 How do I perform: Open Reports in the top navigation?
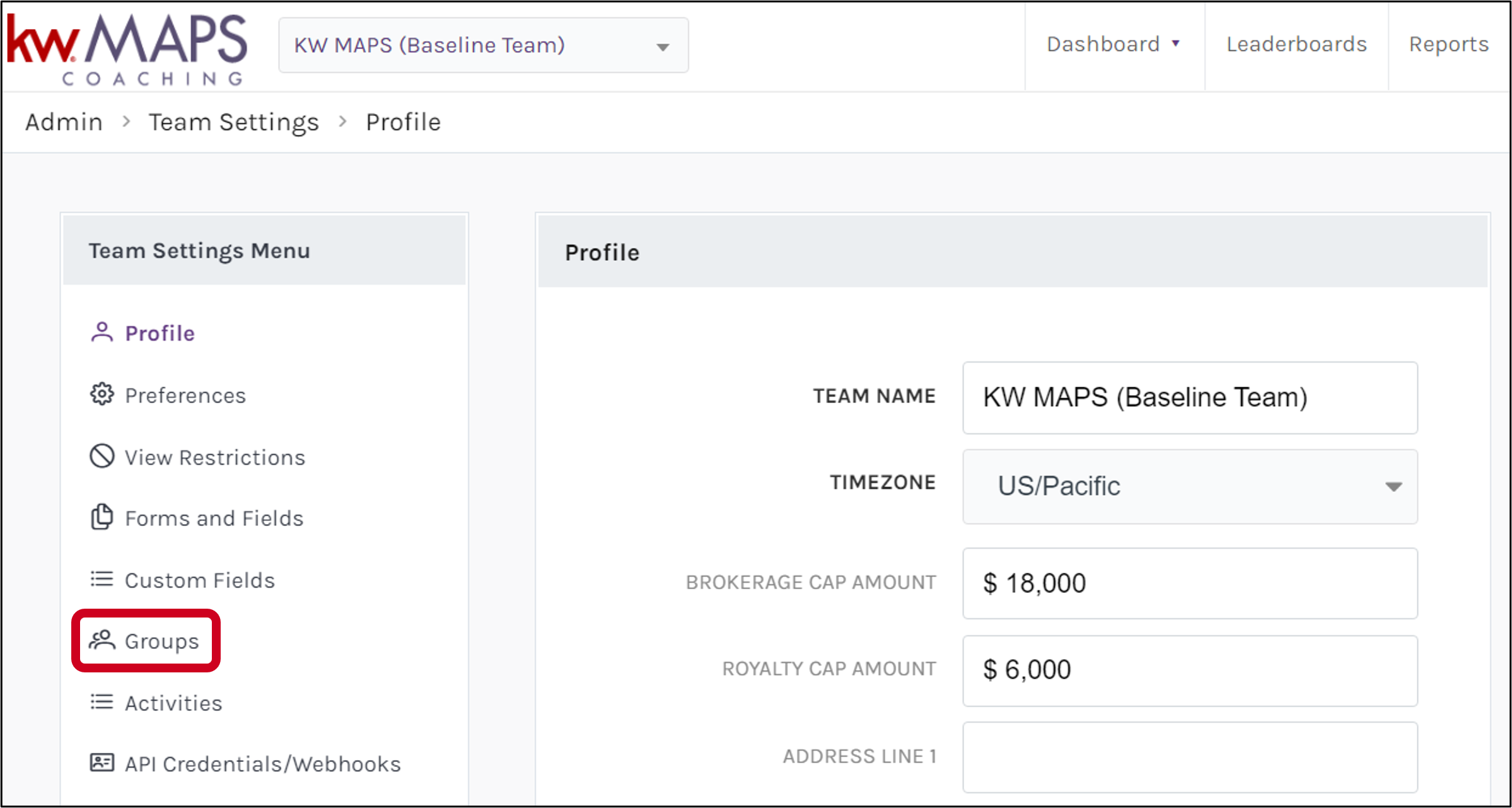click(1449, 44)
